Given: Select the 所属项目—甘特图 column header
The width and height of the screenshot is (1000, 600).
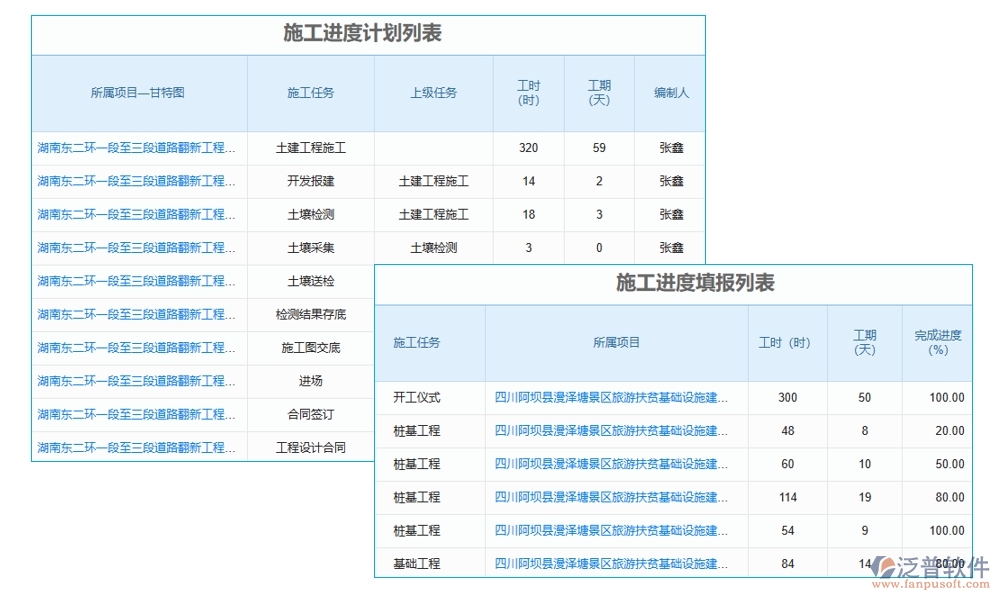Looking at the screenshot, I should point(138,93).
